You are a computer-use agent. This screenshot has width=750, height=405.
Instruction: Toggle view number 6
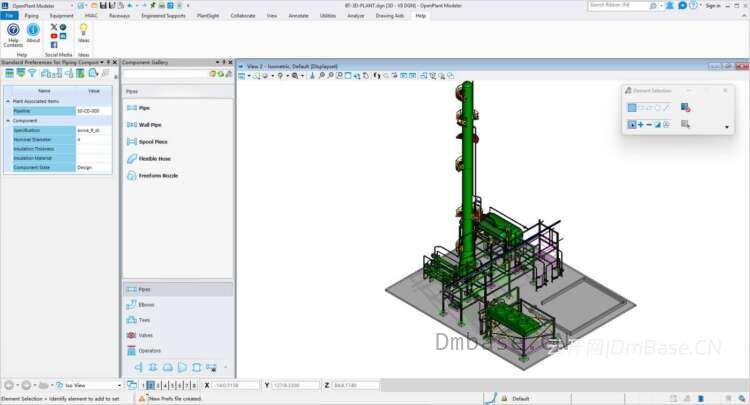pyautogui.click(x=179, y=385)
